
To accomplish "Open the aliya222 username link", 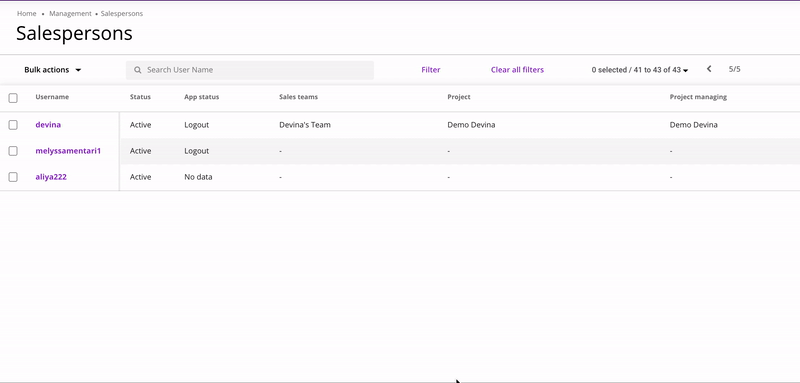I will (x=51, y=177).
